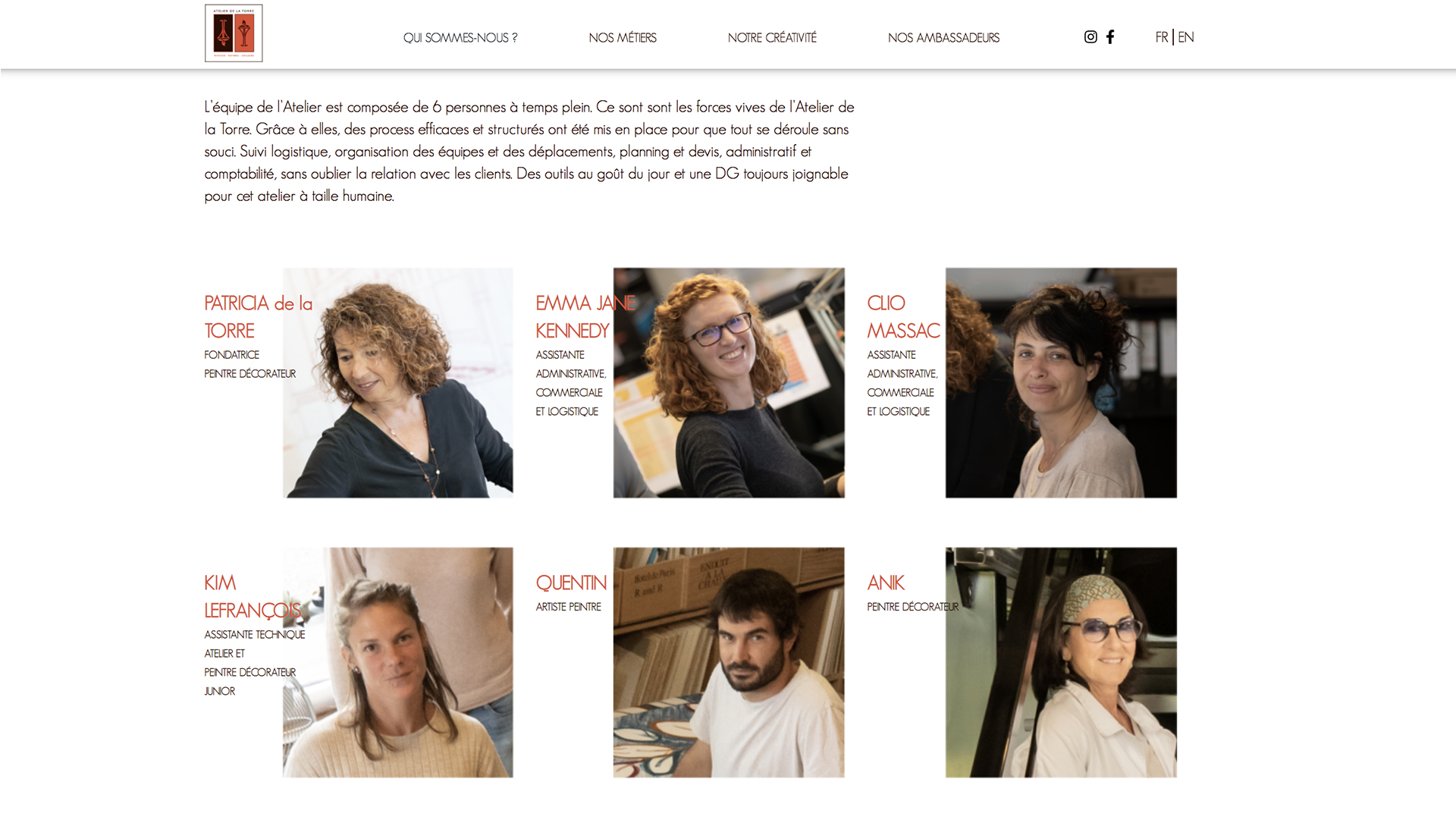The width and height of the screenshot is (1456, 823).
Task: Open the NOTRE CRÉATIVITÉ menu
Action: [x=772, y=37]
